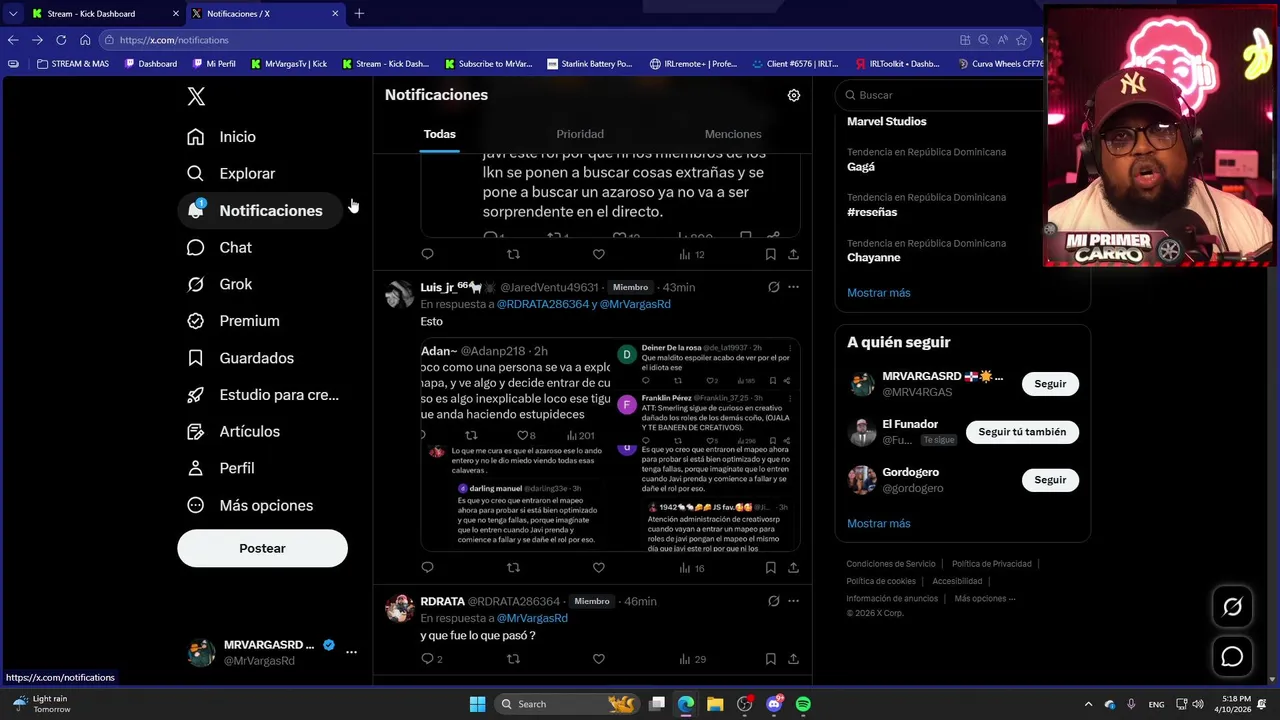Follow Gordogero suggested account
Viewport: 1280px width, 720px height.
tap(1050, 480)
